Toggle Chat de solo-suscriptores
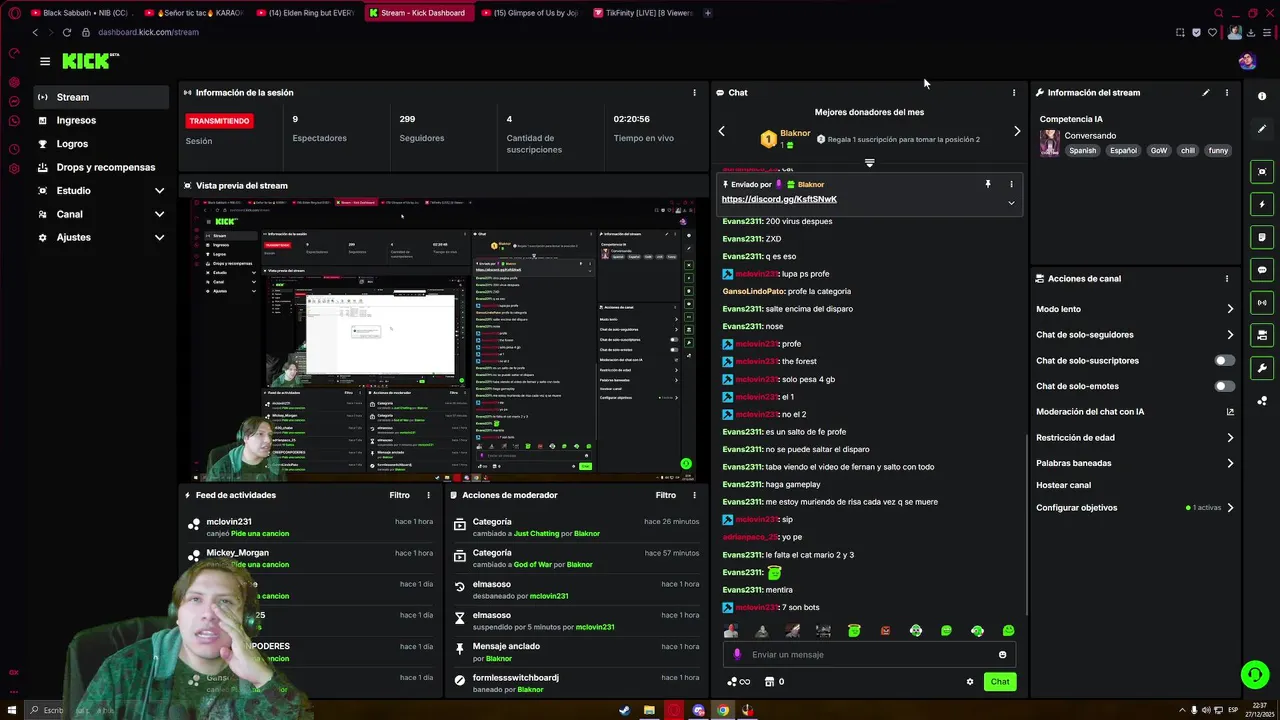Screen dimensions: 1280x720 pyautogui.click(x=1224, y=360)
